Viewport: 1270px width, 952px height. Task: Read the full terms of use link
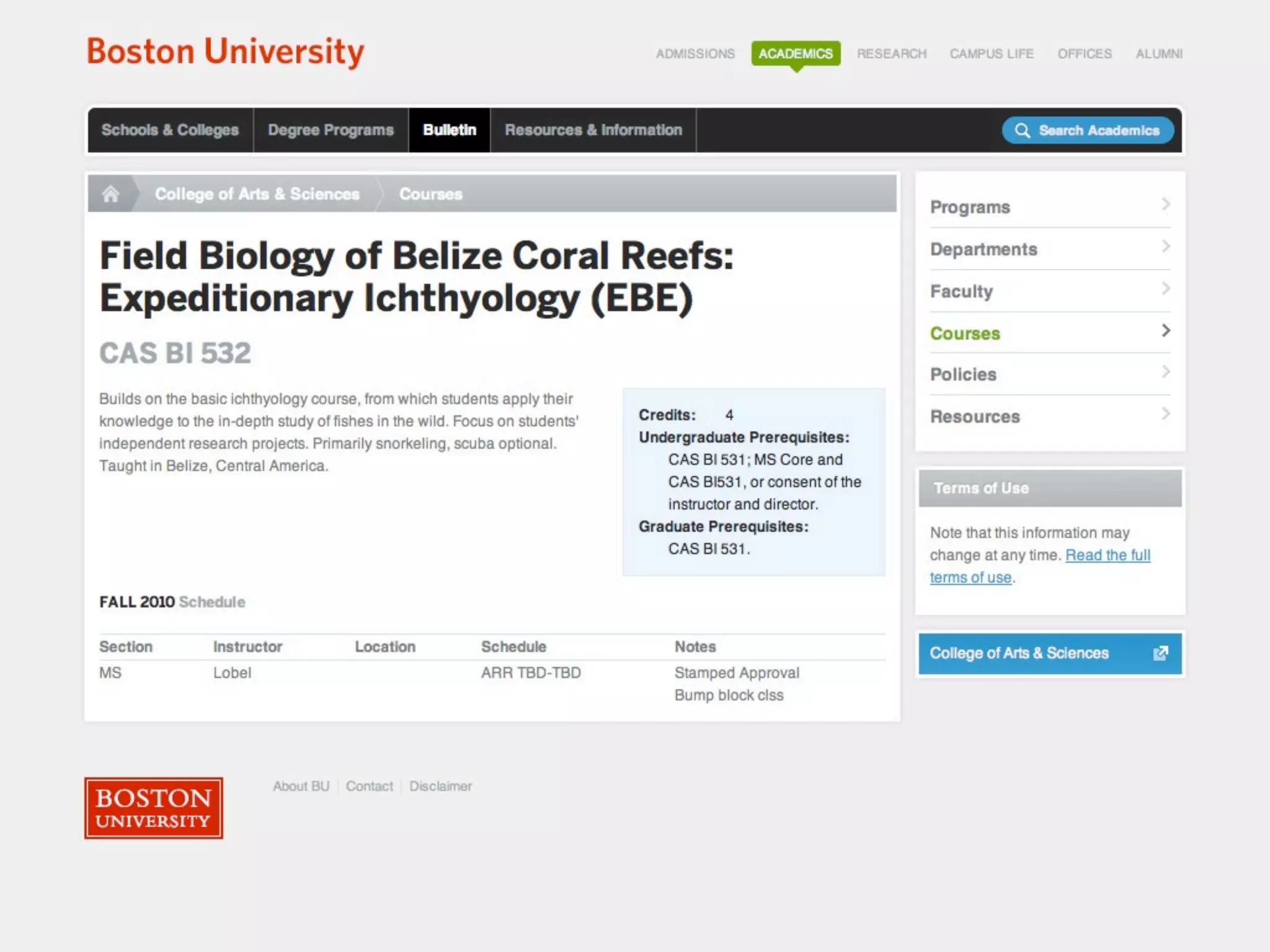coord(1107,555)
